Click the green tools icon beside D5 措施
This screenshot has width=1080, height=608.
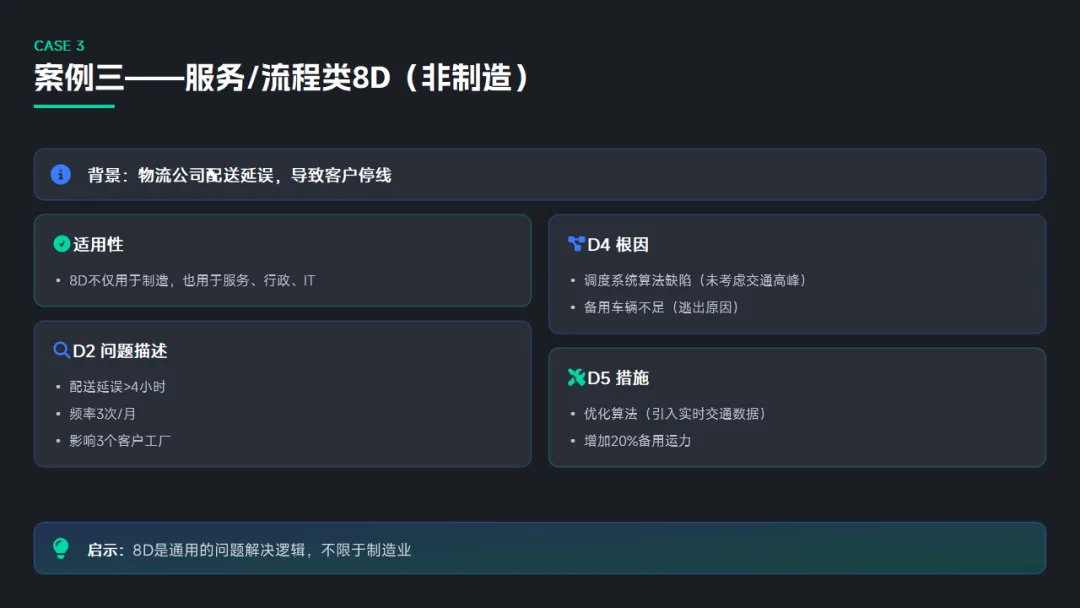(x=576, y=377)
